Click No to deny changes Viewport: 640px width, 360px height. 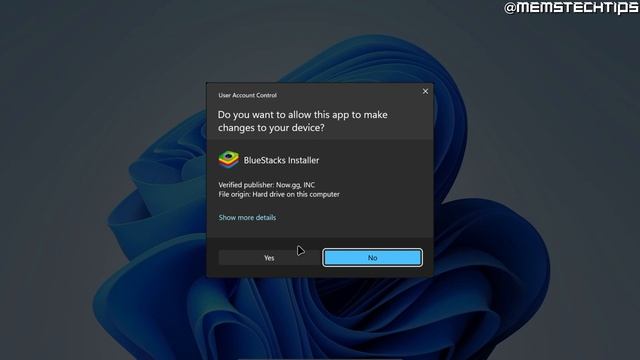pos(372,258)
